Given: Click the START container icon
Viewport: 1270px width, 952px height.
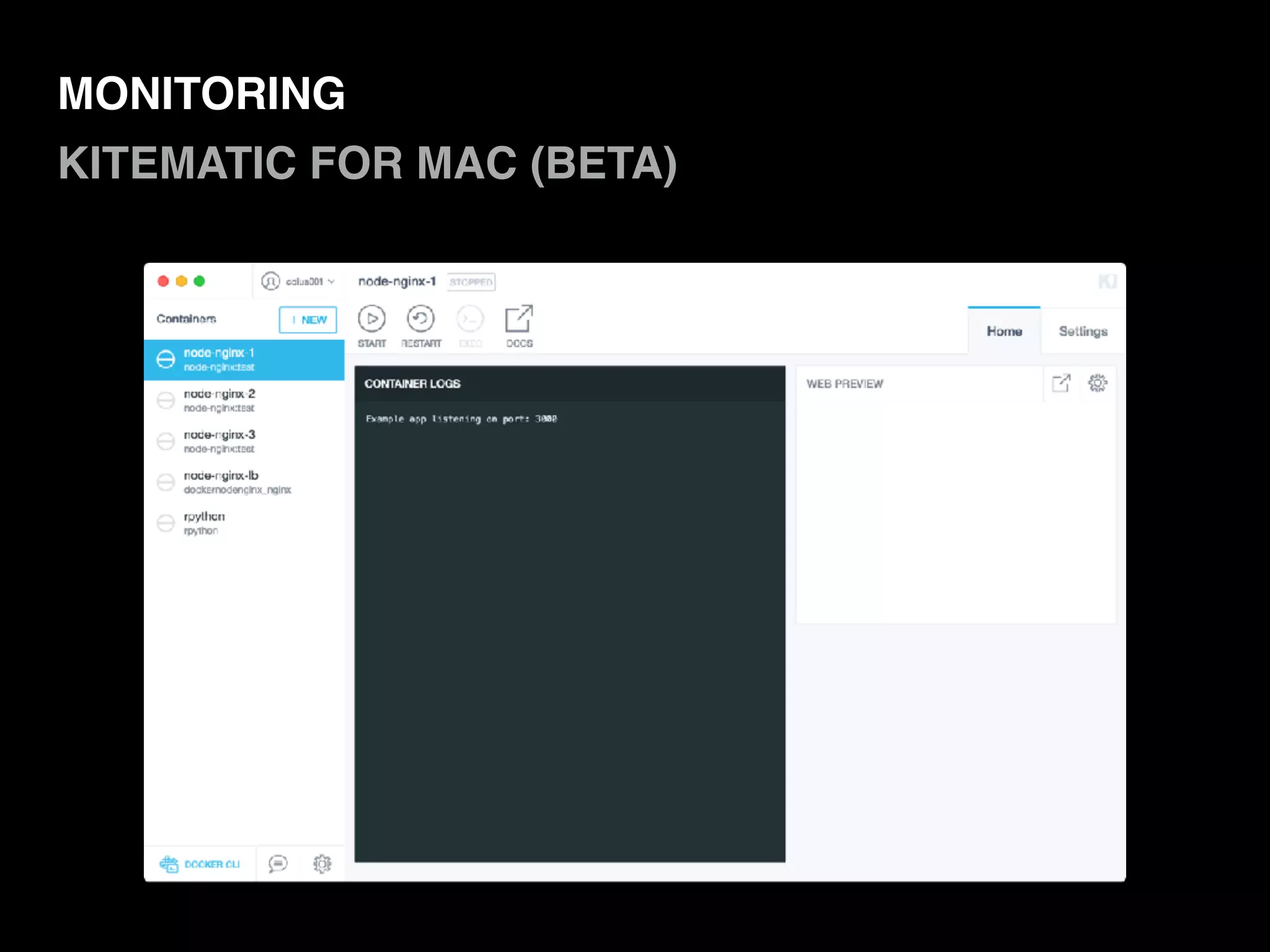Looking at the screenshot, I should coord(371,319).
